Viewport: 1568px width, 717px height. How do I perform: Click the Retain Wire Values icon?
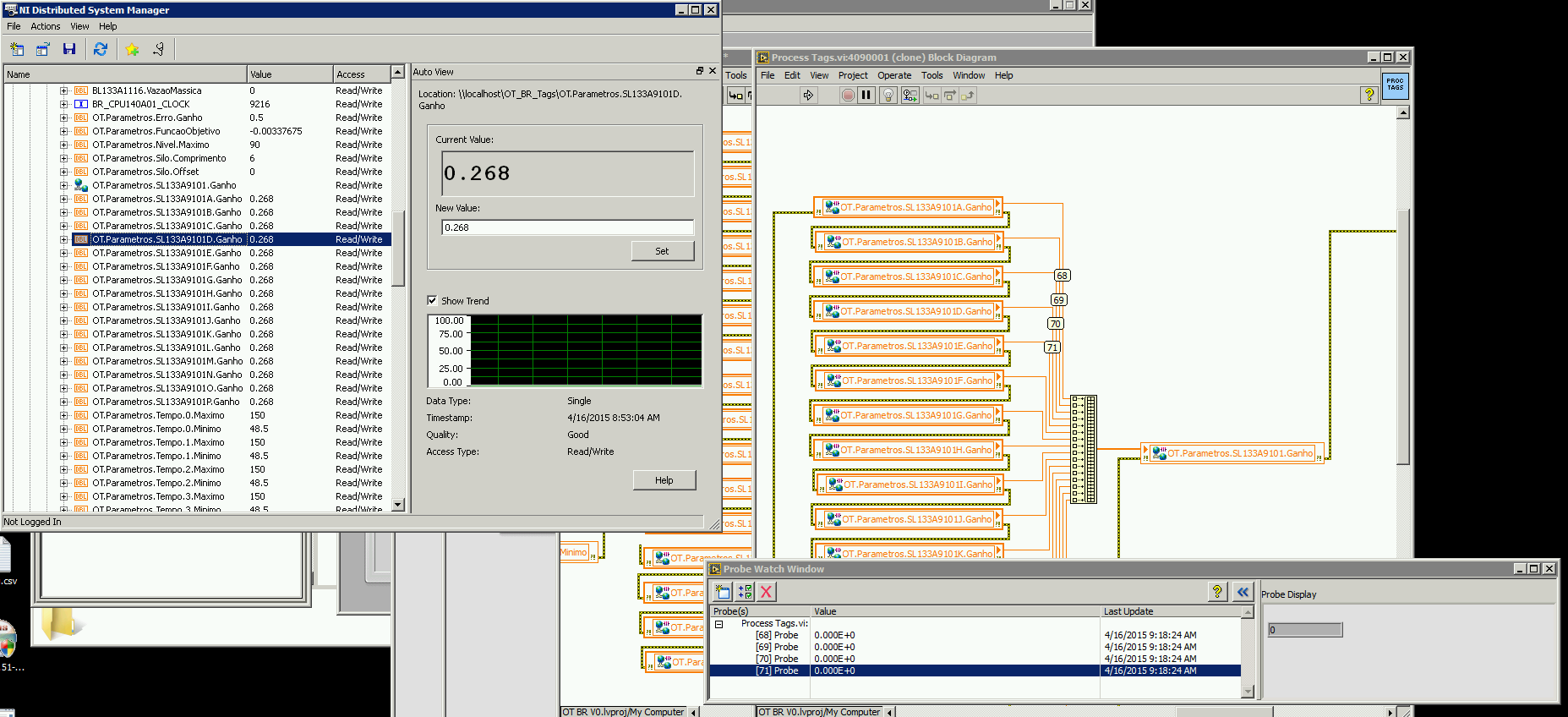click(910, 96)
